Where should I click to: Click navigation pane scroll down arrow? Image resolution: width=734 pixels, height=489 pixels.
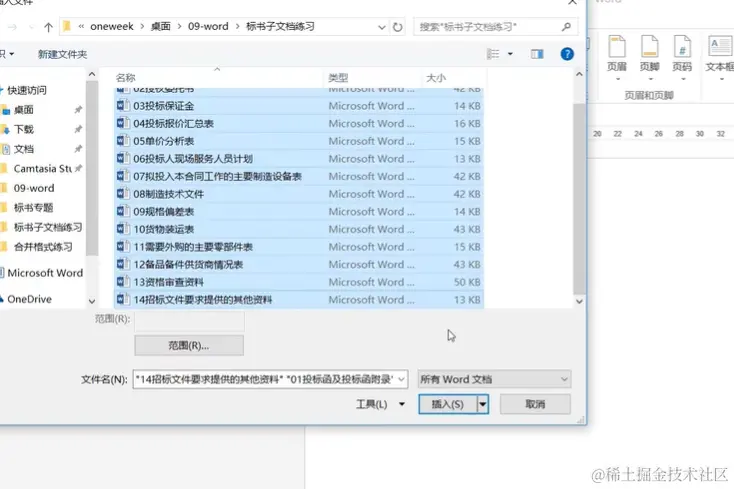(92, 302)
